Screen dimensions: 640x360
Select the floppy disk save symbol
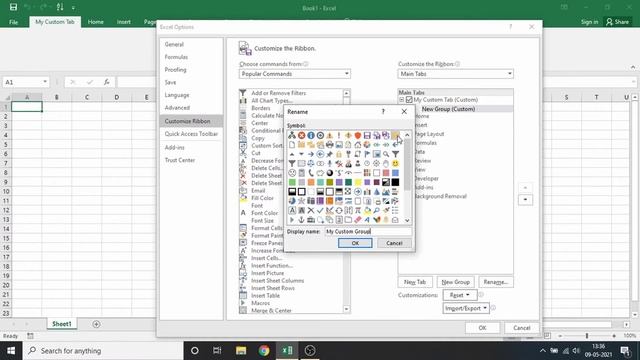367,135
